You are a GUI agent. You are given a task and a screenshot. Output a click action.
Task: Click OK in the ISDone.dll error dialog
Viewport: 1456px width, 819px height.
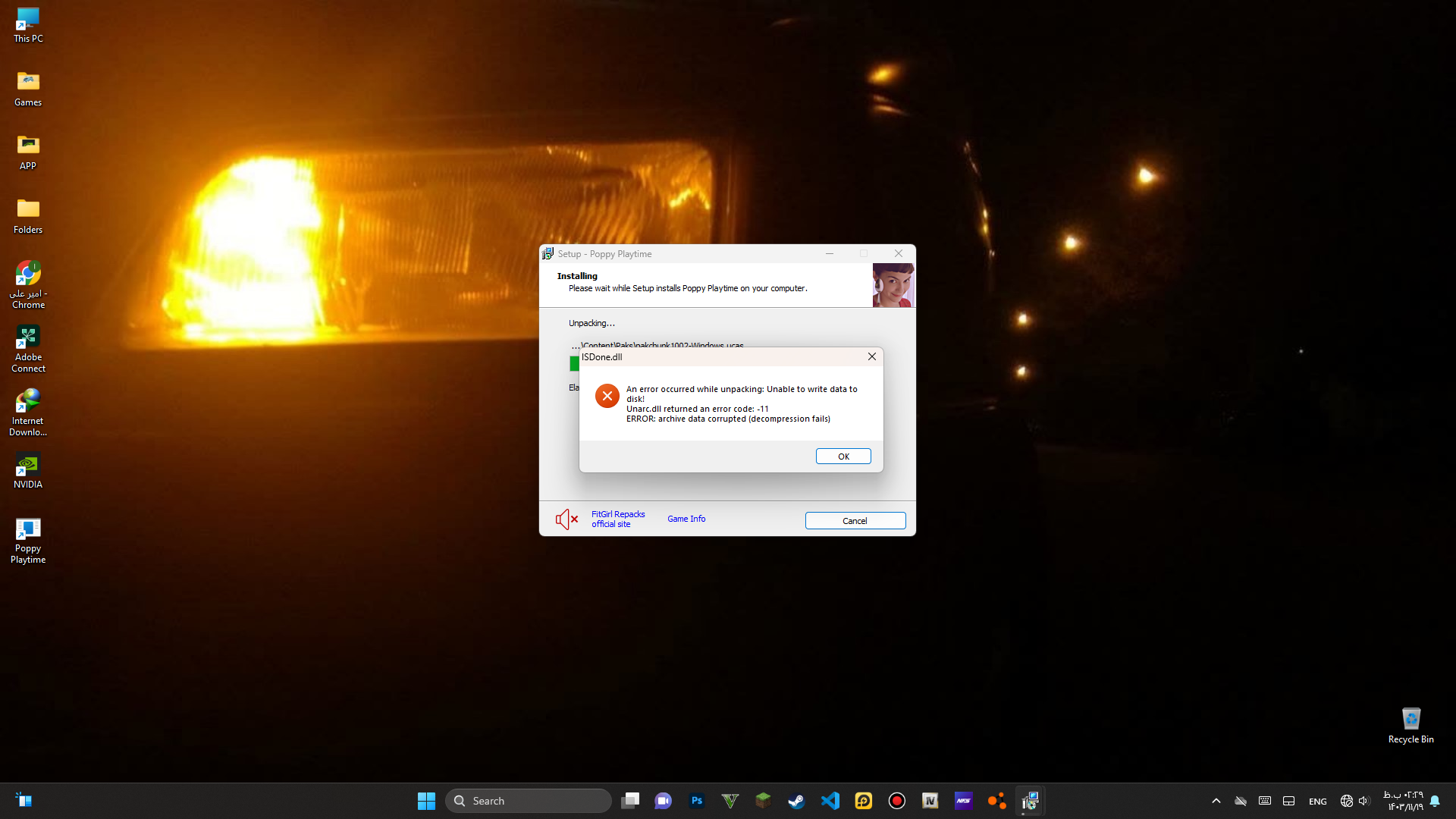click(x=843, y=457)
